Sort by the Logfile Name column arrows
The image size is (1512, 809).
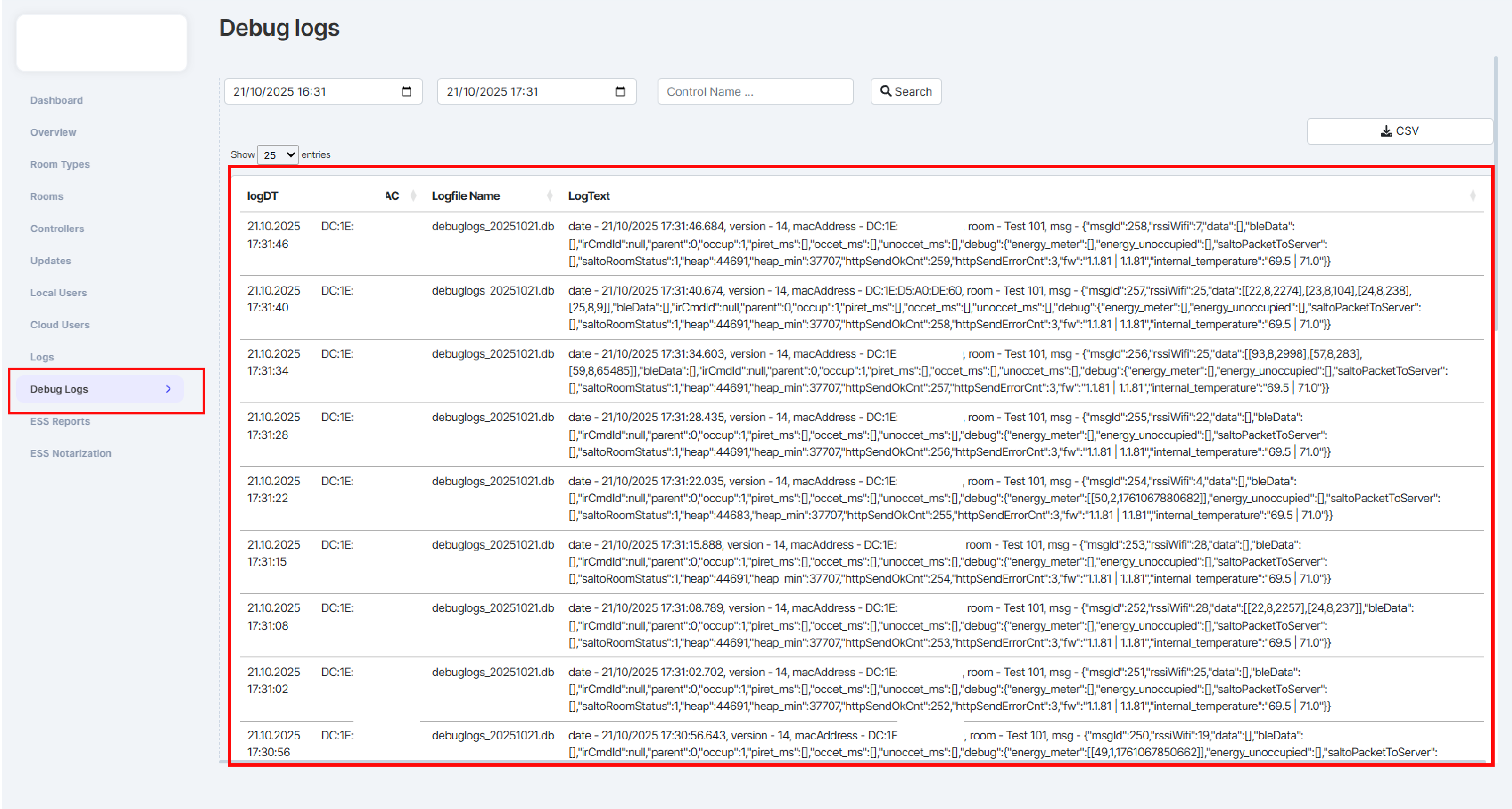coord(549,196)
